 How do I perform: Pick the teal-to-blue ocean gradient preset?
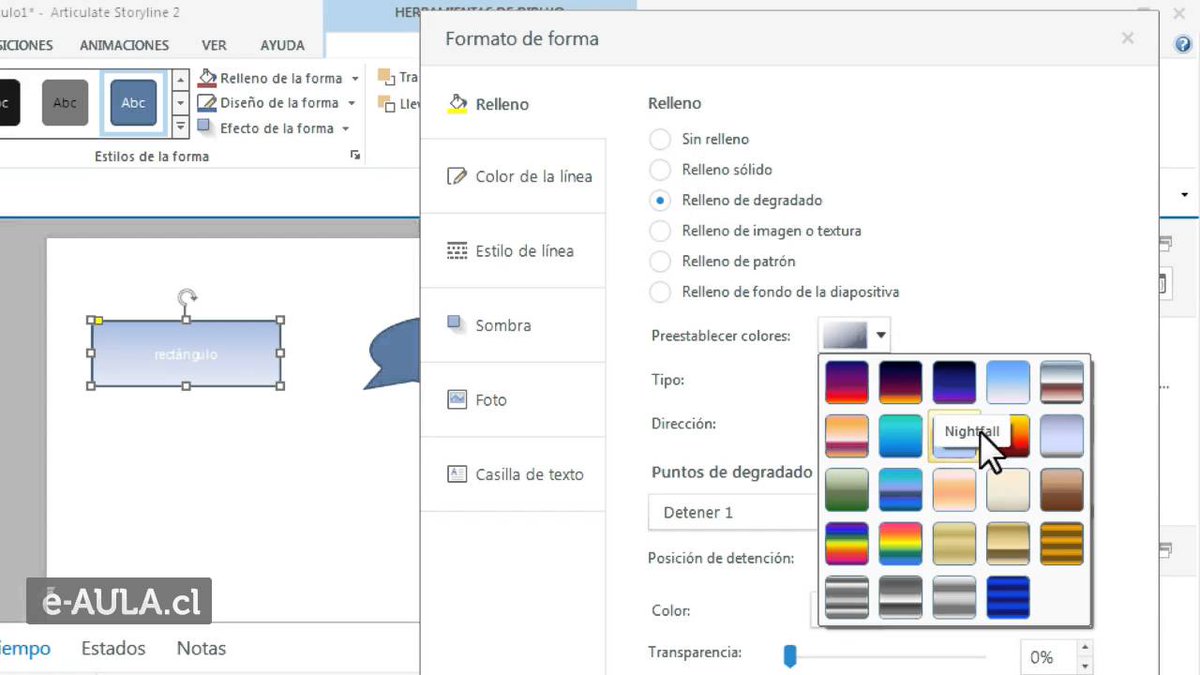(x=901, y=436)
